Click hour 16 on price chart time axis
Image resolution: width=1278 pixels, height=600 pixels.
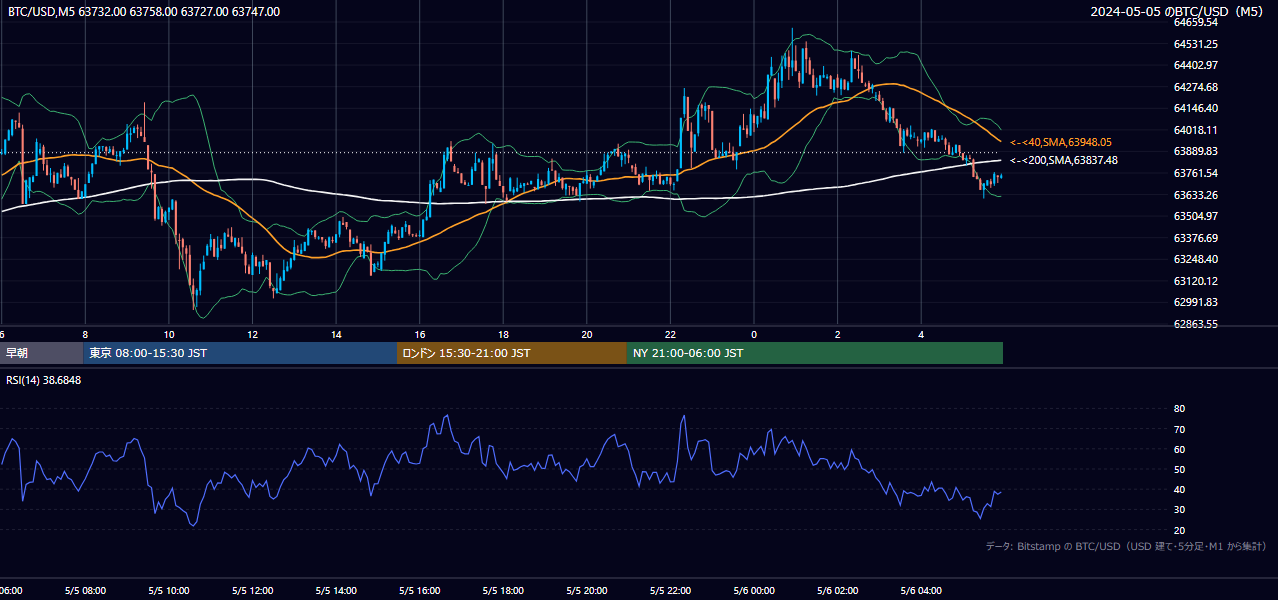(x=420, y=334)
